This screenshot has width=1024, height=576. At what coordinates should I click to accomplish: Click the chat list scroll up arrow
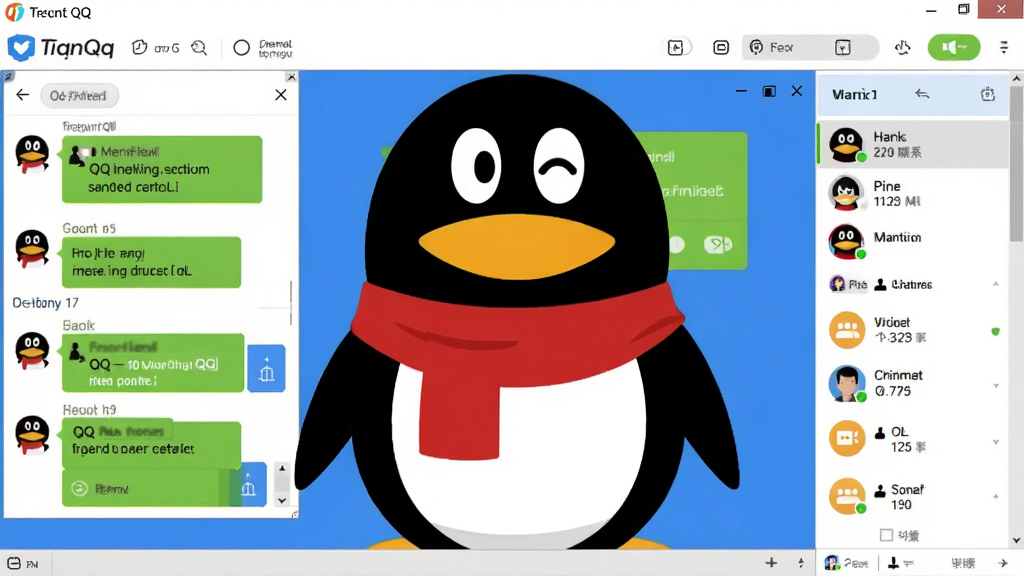pos(282,468)
